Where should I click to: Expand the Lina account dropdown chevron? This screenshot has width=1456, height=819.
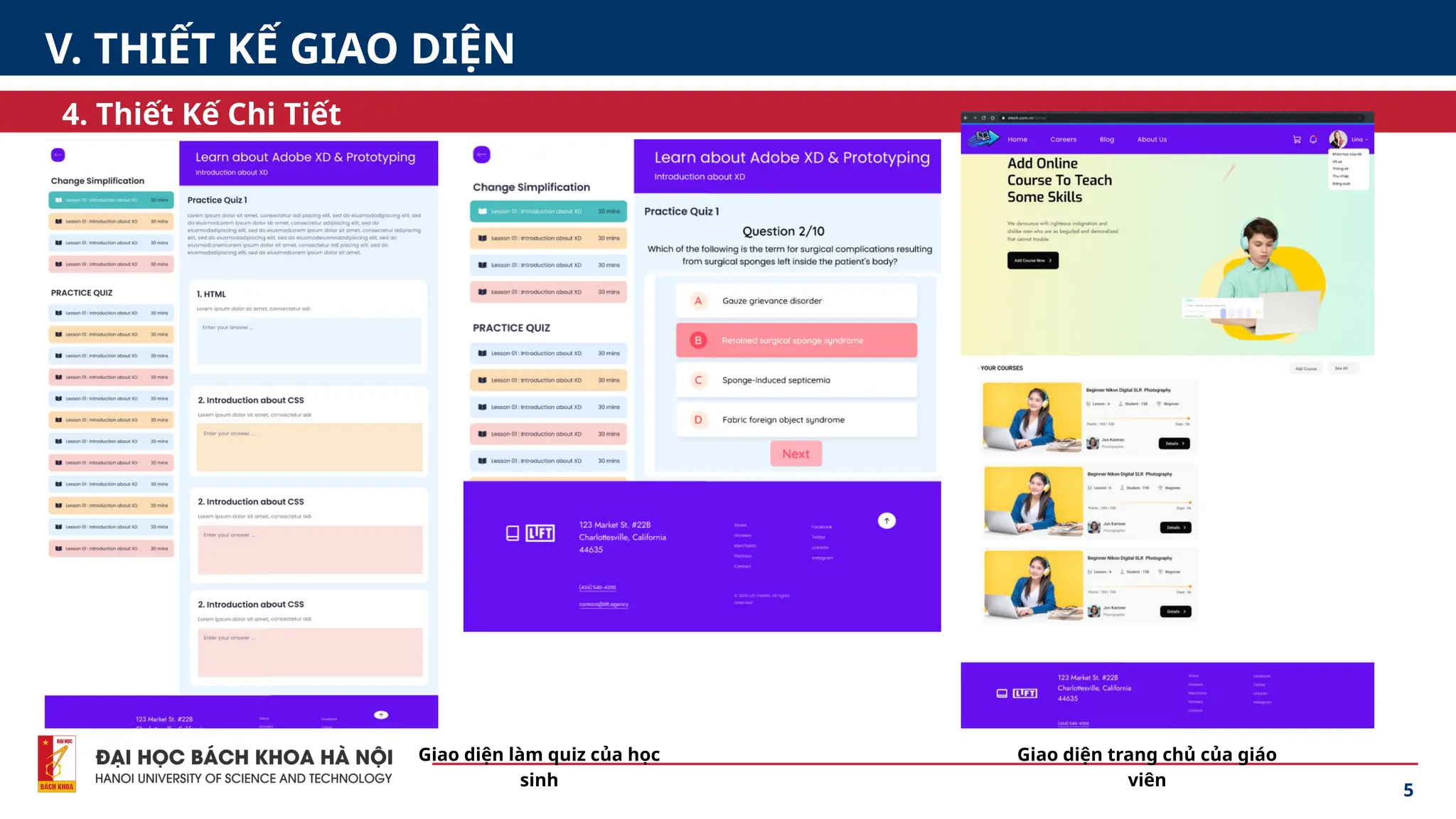[x=1366, y=140]
